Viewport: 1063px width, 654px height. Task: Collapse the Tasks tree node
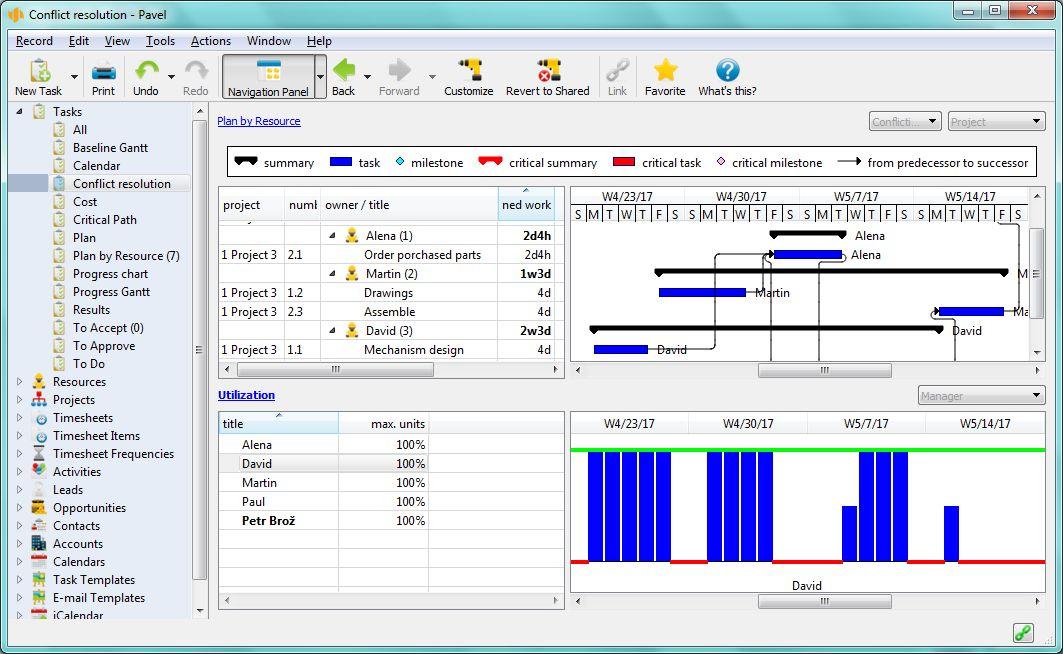(19, 111)
